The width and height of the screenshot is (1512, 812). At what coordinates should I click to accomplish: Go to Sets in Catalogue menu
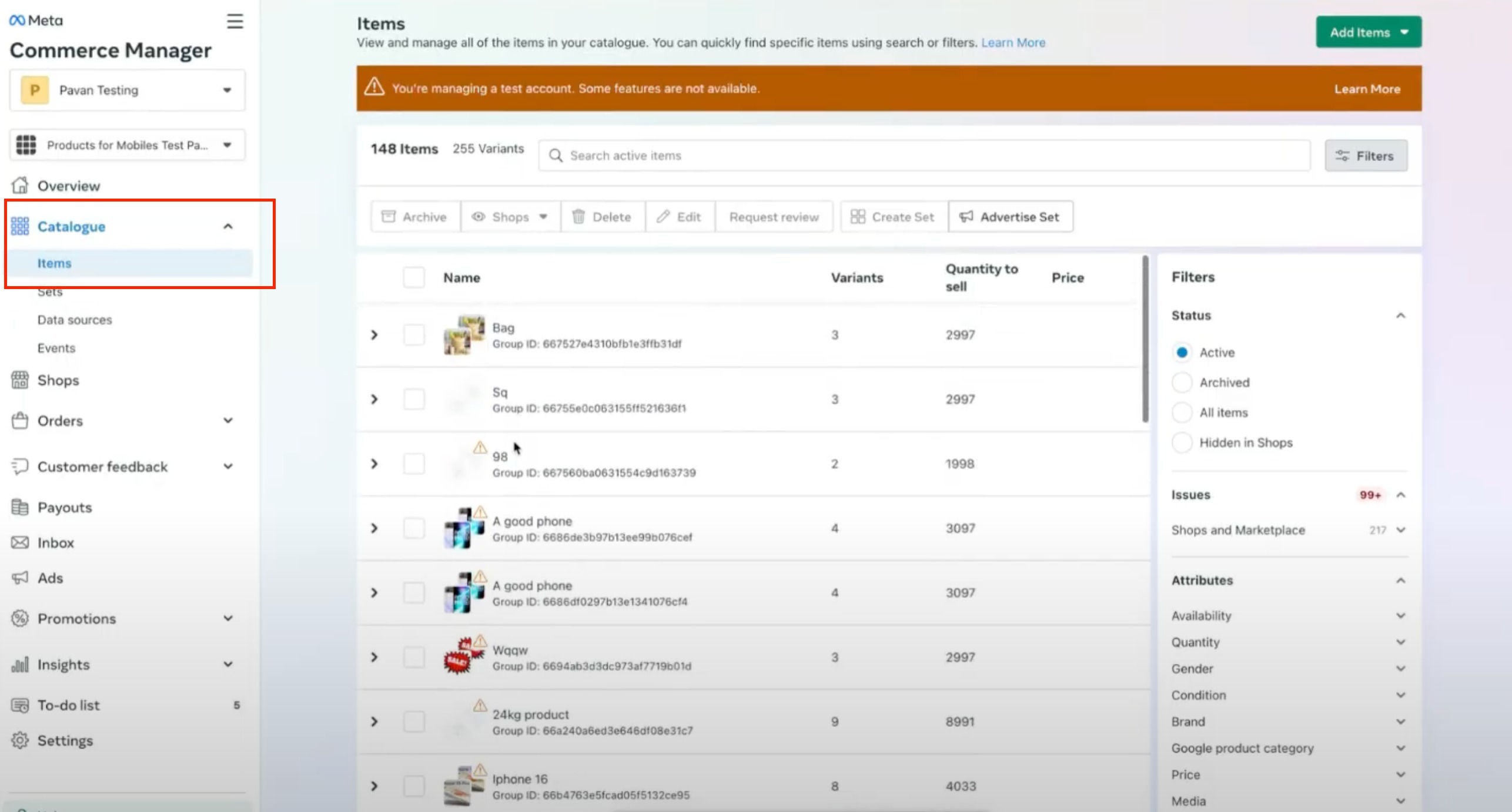coord(50,292)
